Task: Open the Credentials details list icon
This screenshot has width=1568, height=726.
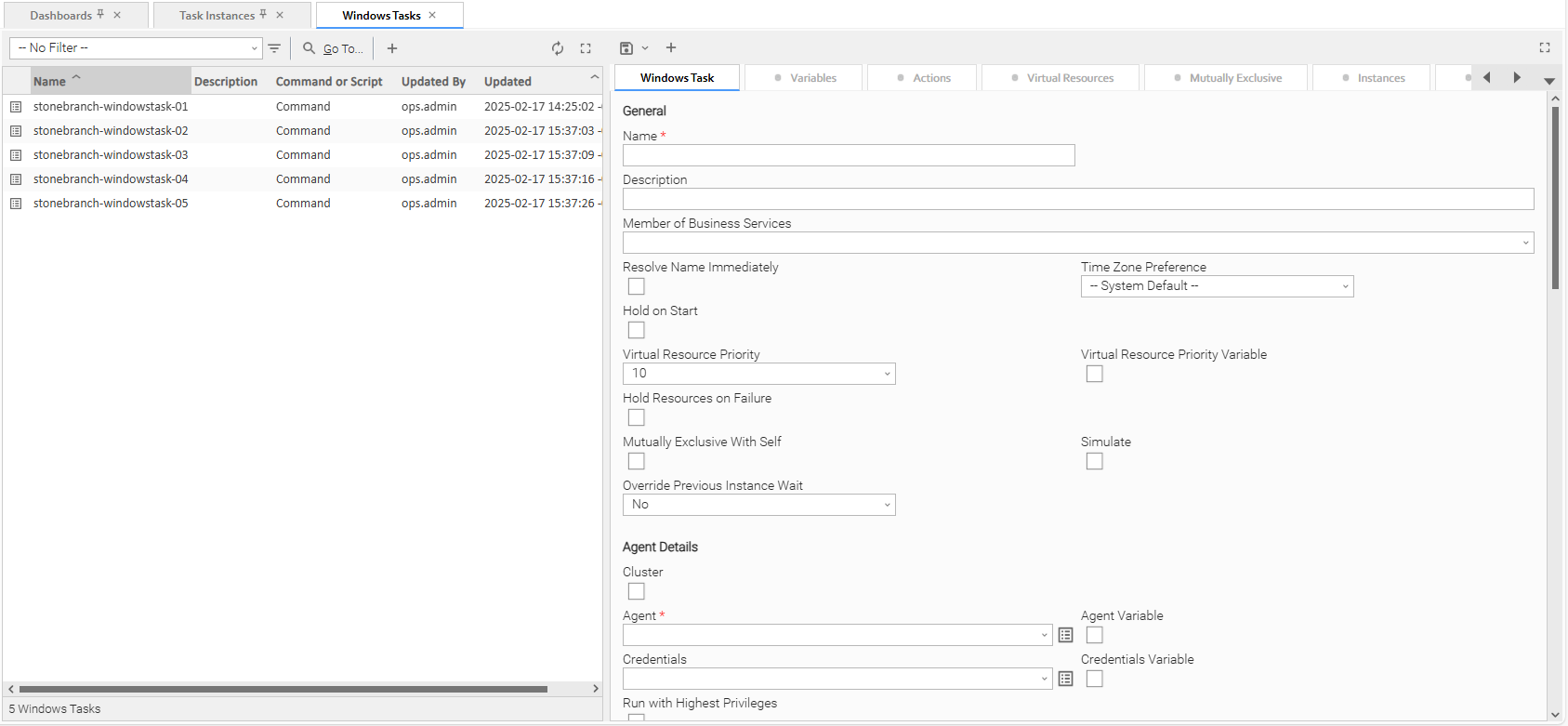Action: pyautogui.click(x=1065, y=679)
